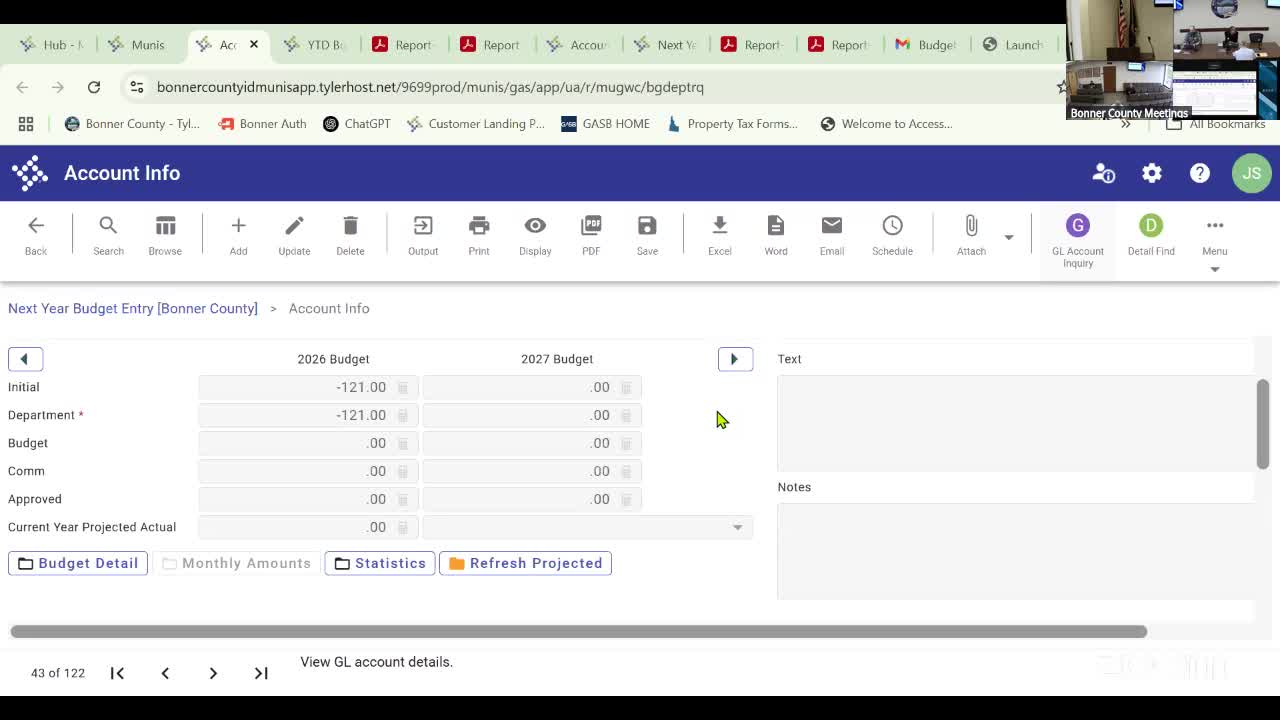Print using the Print icon
The height and width of the screenshot is (720, 1280).
pyautogui.click(x=479, y=236)
